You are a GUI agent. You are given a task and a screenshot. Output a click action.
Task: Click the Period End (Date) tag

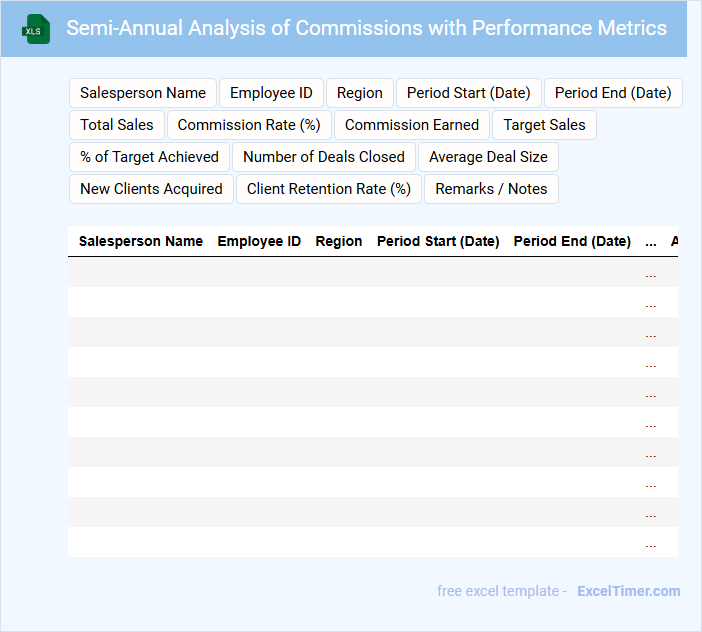click(613, 93)
